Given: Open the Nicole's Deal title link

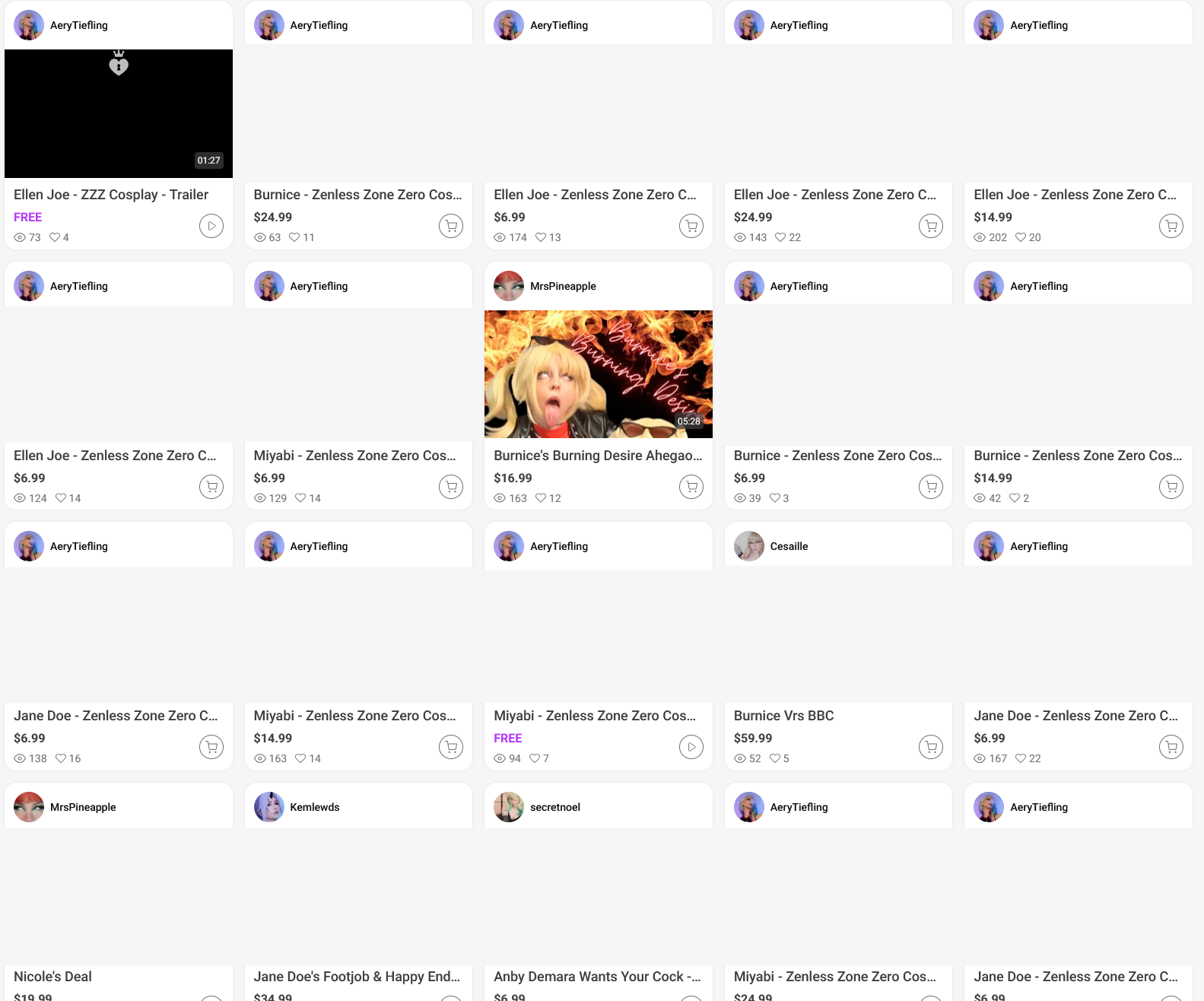Looking at the screenshot, I should [52, 977].
